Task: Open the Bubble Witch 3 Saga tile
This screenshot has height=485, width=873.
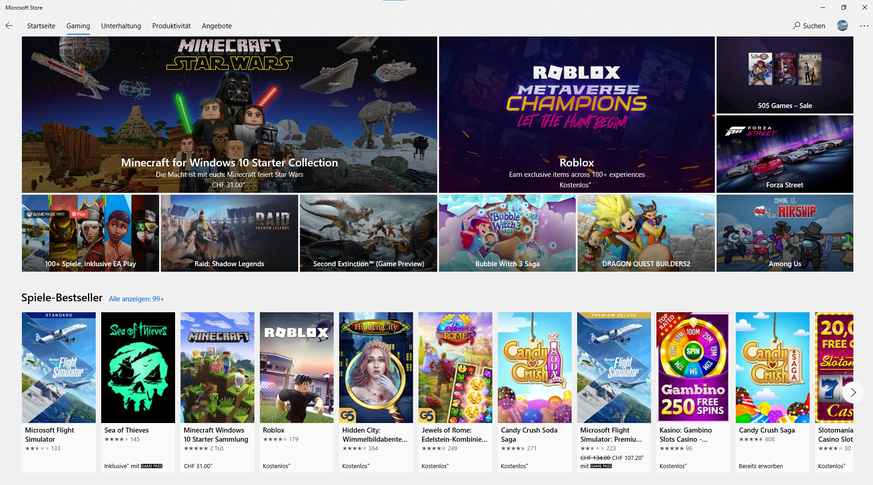Action: (x=507, y=233)
